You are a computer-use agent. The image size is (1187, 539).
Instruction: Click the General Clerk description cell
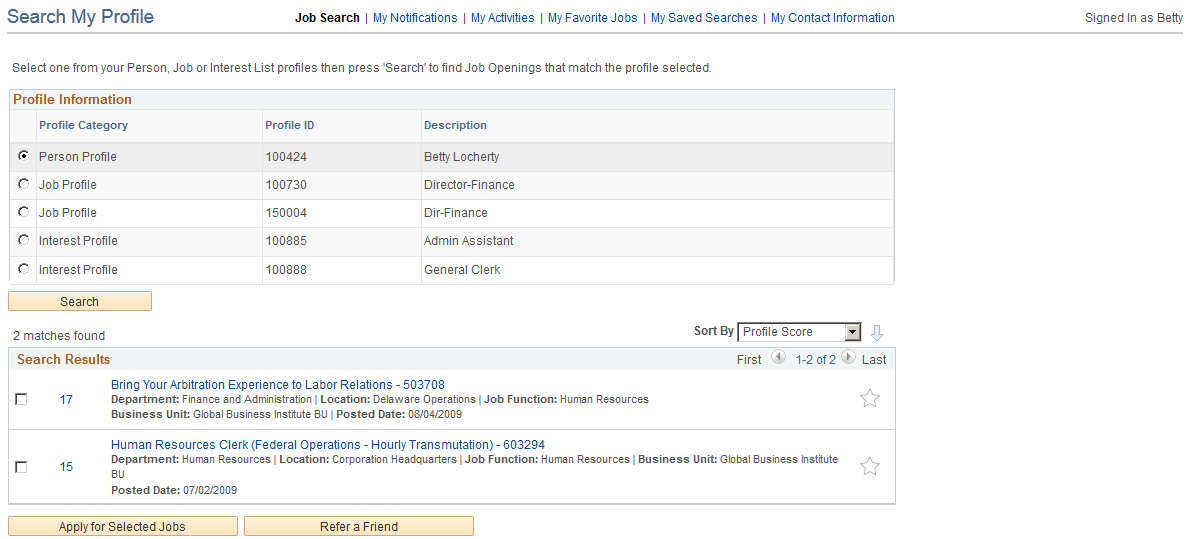(x=462, y=270)
